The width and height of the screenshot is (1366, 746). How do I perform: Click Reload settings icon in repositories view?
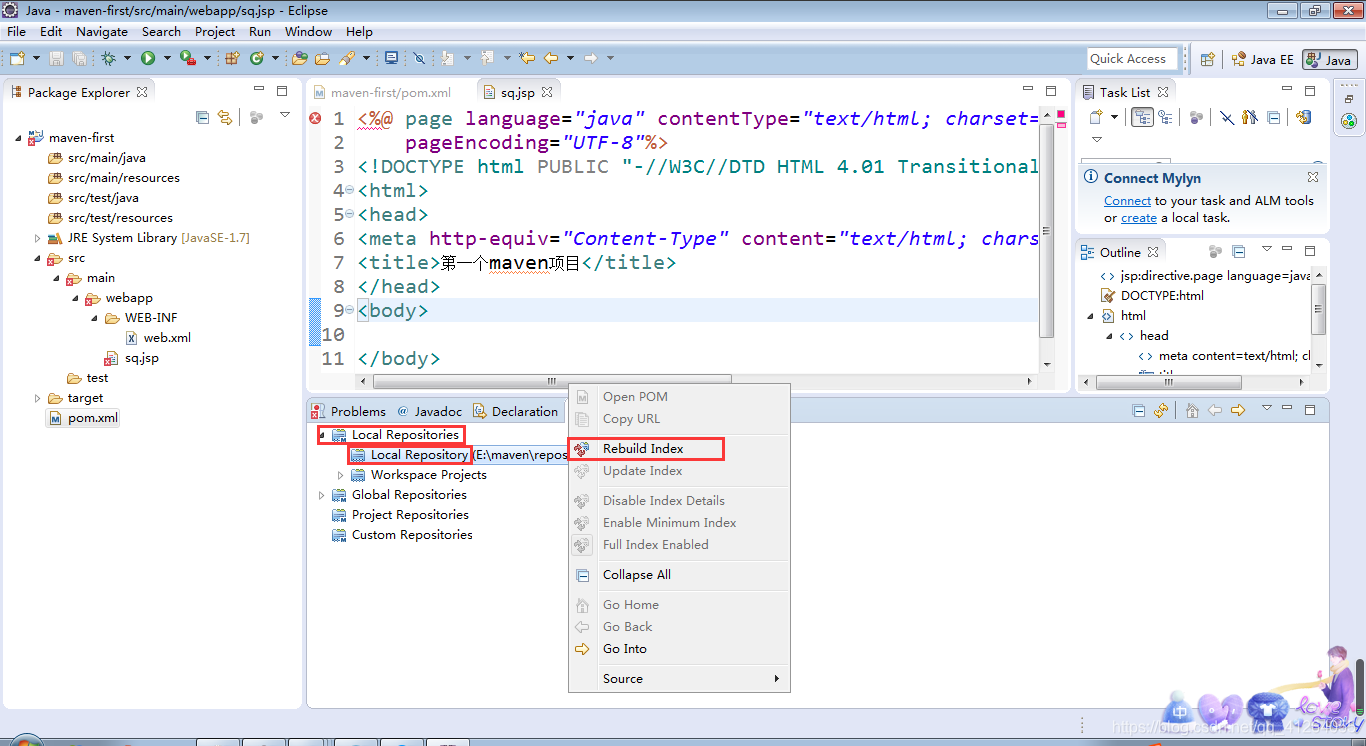point(1161,411)
